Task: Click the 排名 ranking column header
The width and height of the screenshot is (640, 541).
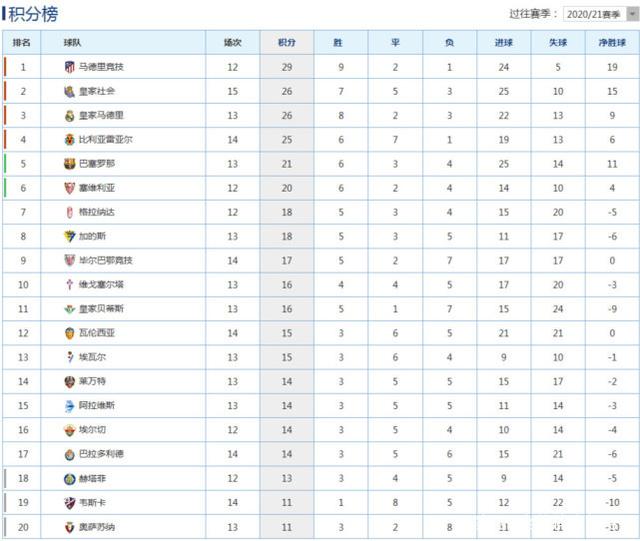Action: coord(22,42)
